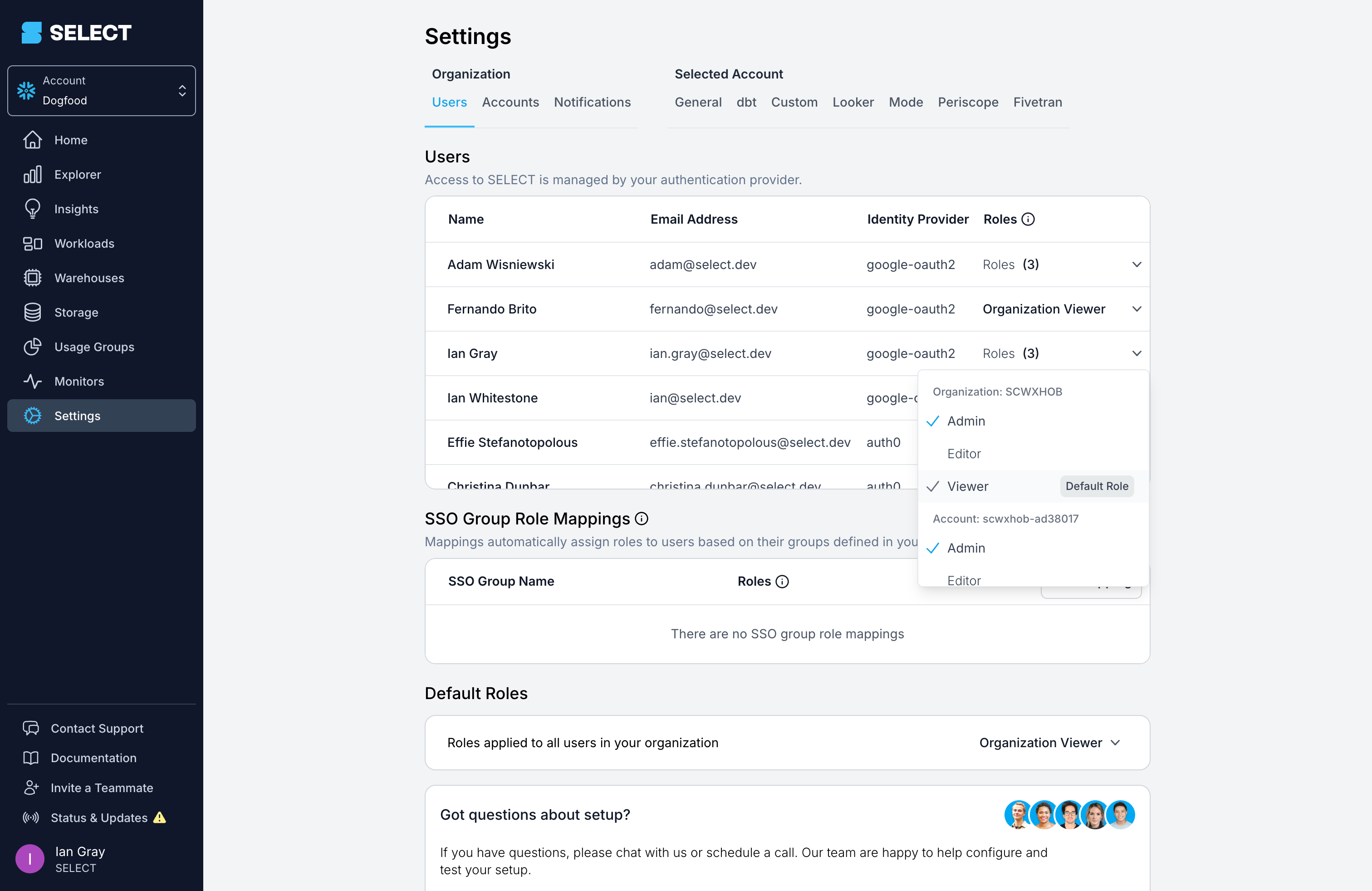Switch to Notifications tab
This screenshot has width=1372, height=891.
(592, 102)
